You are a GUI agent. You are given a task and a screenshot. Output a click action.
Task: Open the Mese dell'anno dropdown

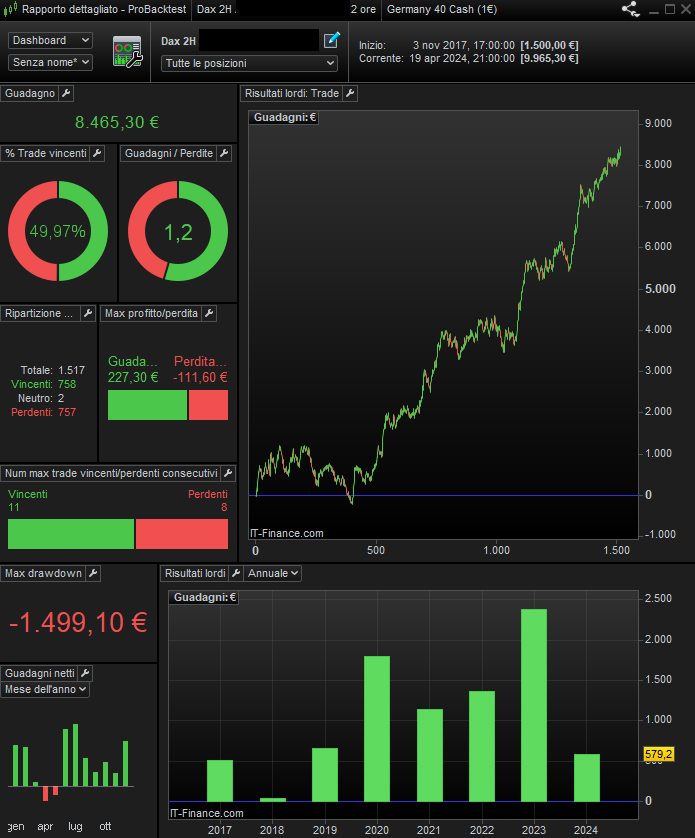pyautogui.click(x=45, y=689)
